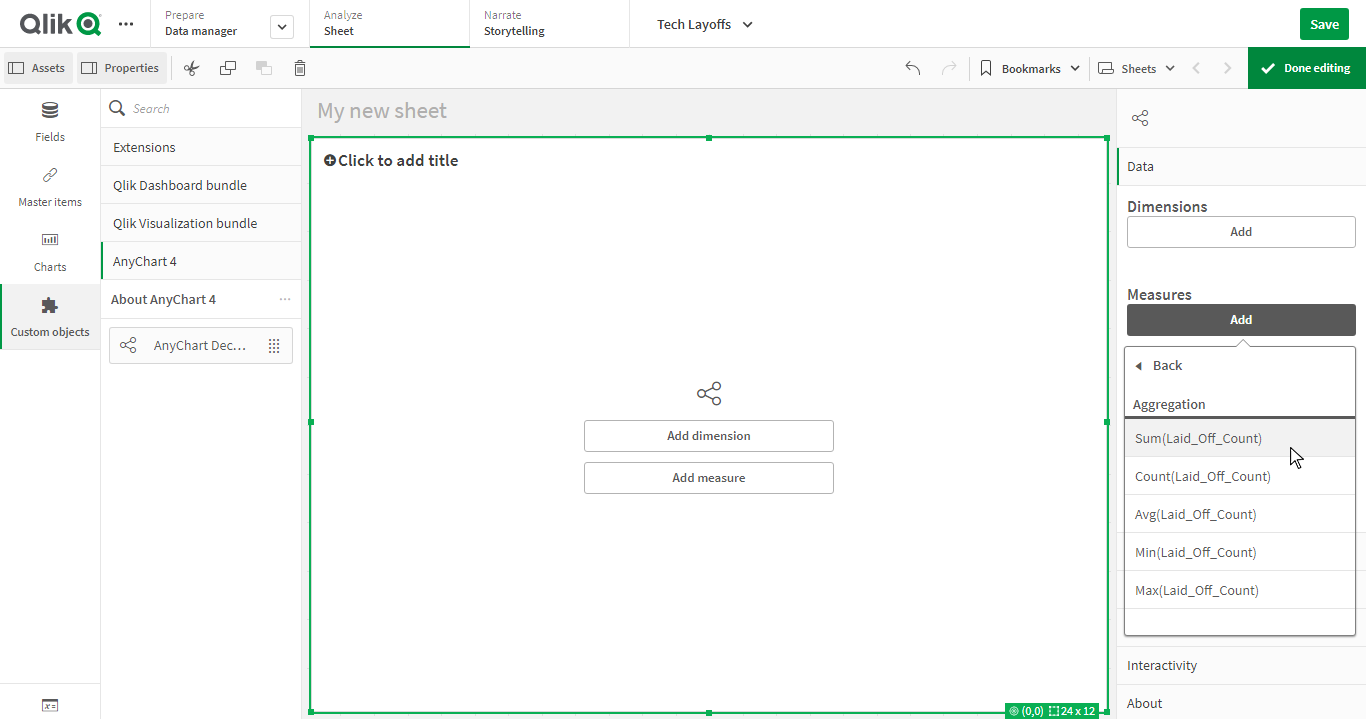Click the Save button

[1324, 23]
